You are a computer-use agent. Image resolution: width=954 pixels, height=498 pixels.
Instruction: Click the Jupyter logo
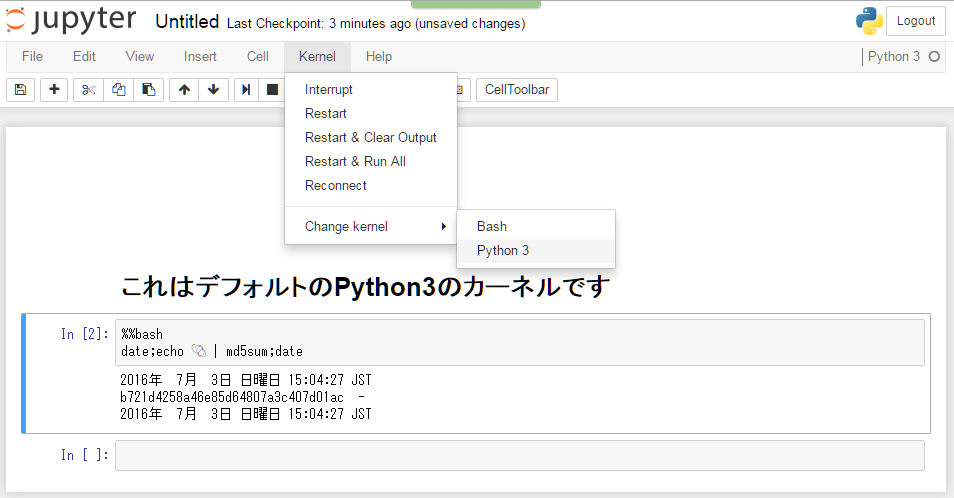[x=71, y=19]
